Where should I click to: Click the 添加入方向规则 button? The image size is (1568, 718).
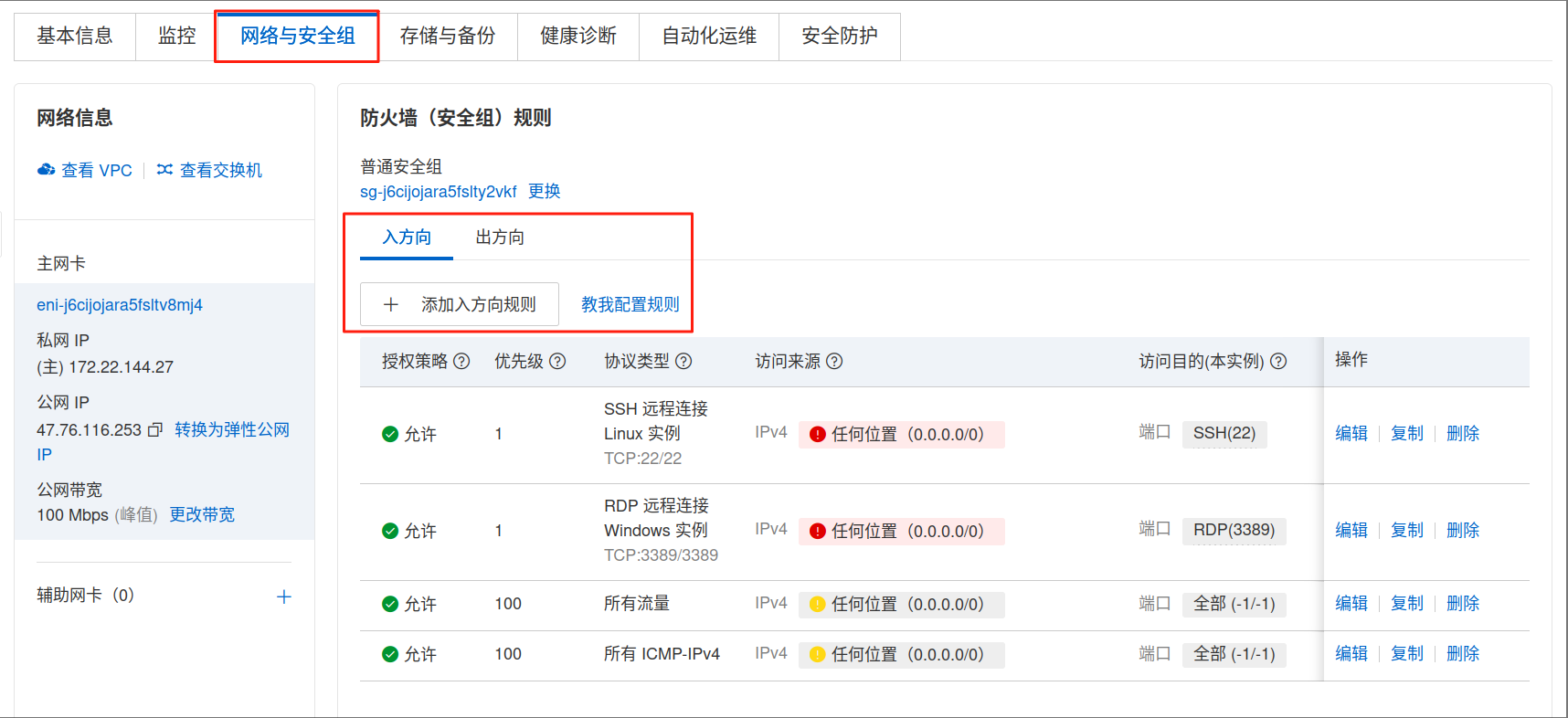click(x=460, y=304)
